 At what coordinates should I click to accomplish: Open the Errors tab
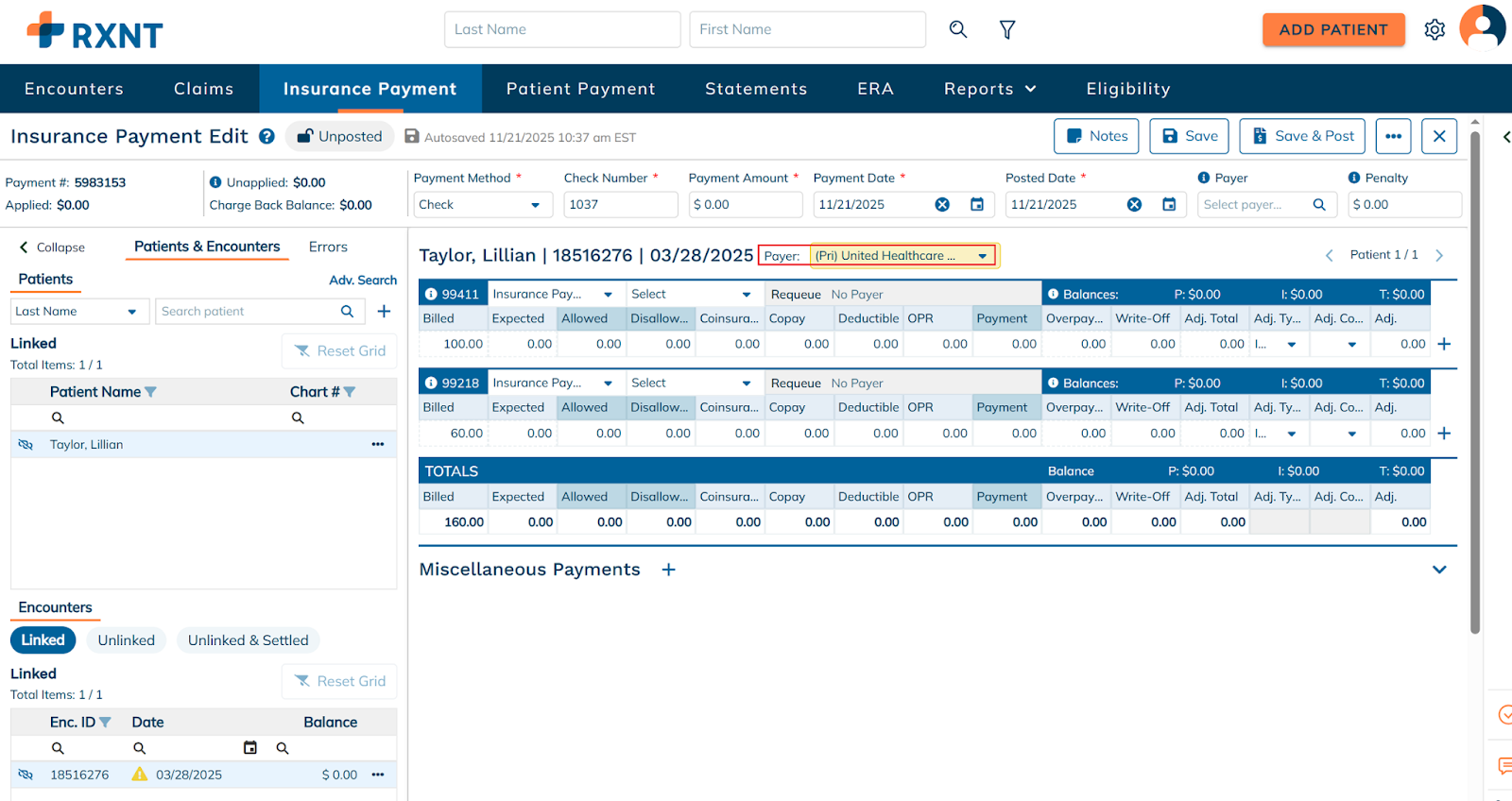pyautogui.click(x=328, y=247)
